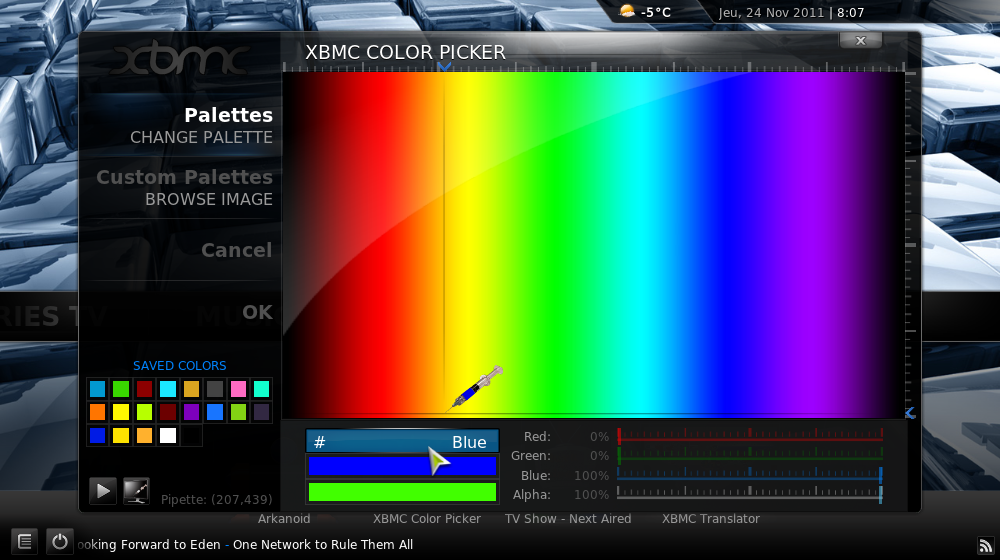Click the date 'Jeu, 24 Nov 2011'
The image size is (1000, 560).
[x=771, y=13]
